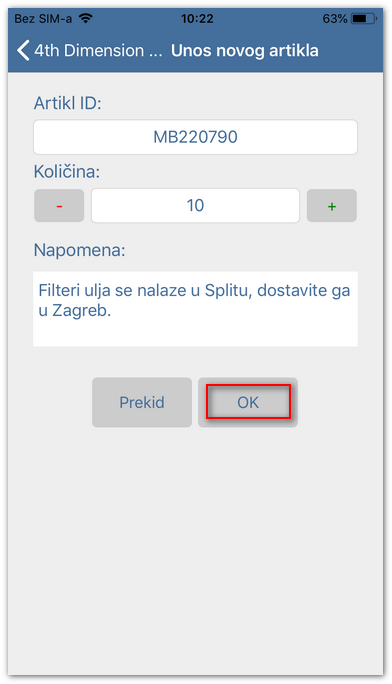Screen dimensions: 392x684
Task: Confirm the entry with OK button
Action: [248, 402]
